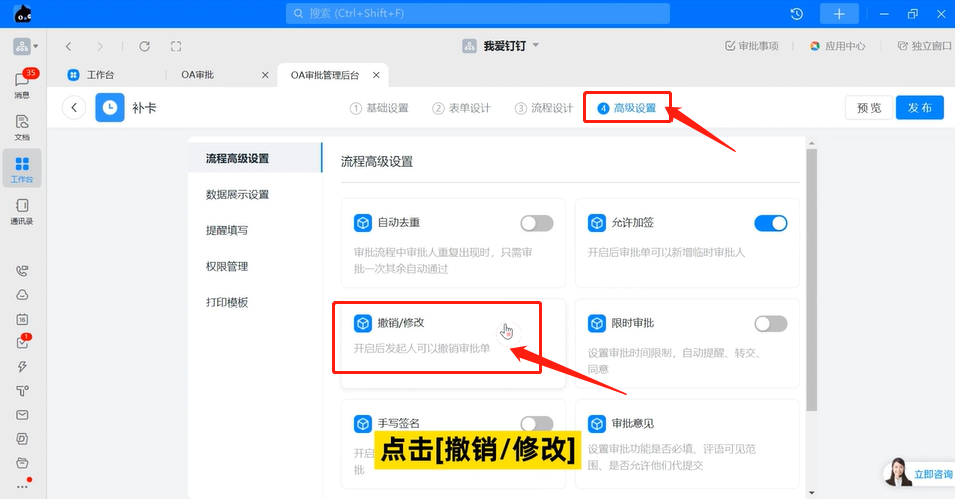Screen dimensions: 955x499
Task: Click the circular back button beside 补卡
Action: [74, 108]
